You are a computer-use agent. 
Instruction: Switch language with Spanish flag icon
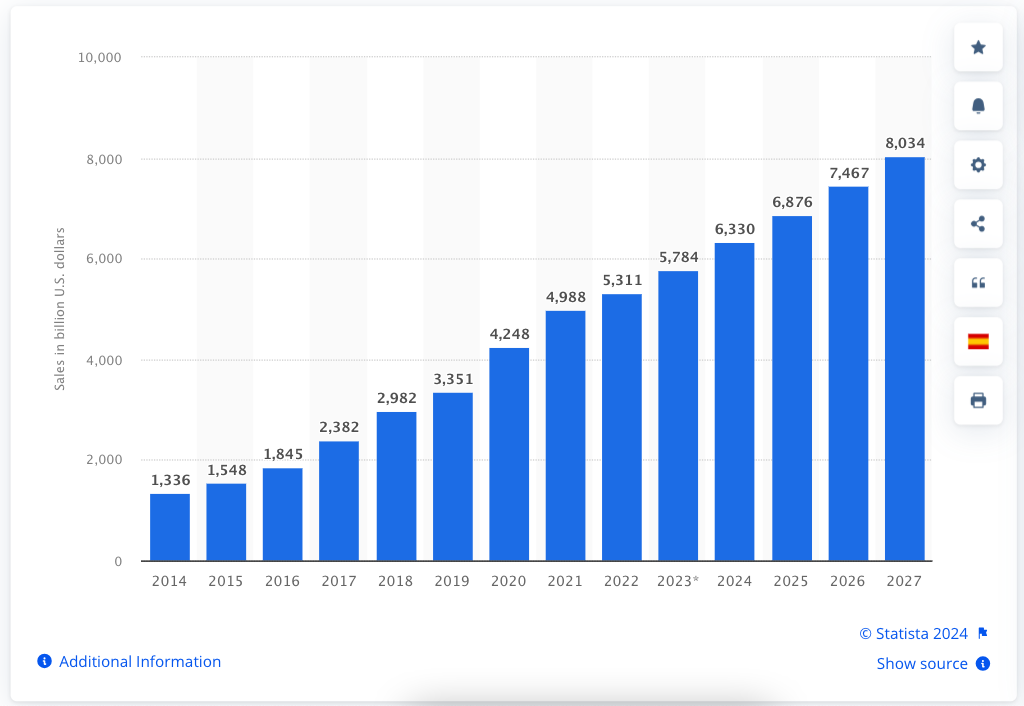point(978,341)
